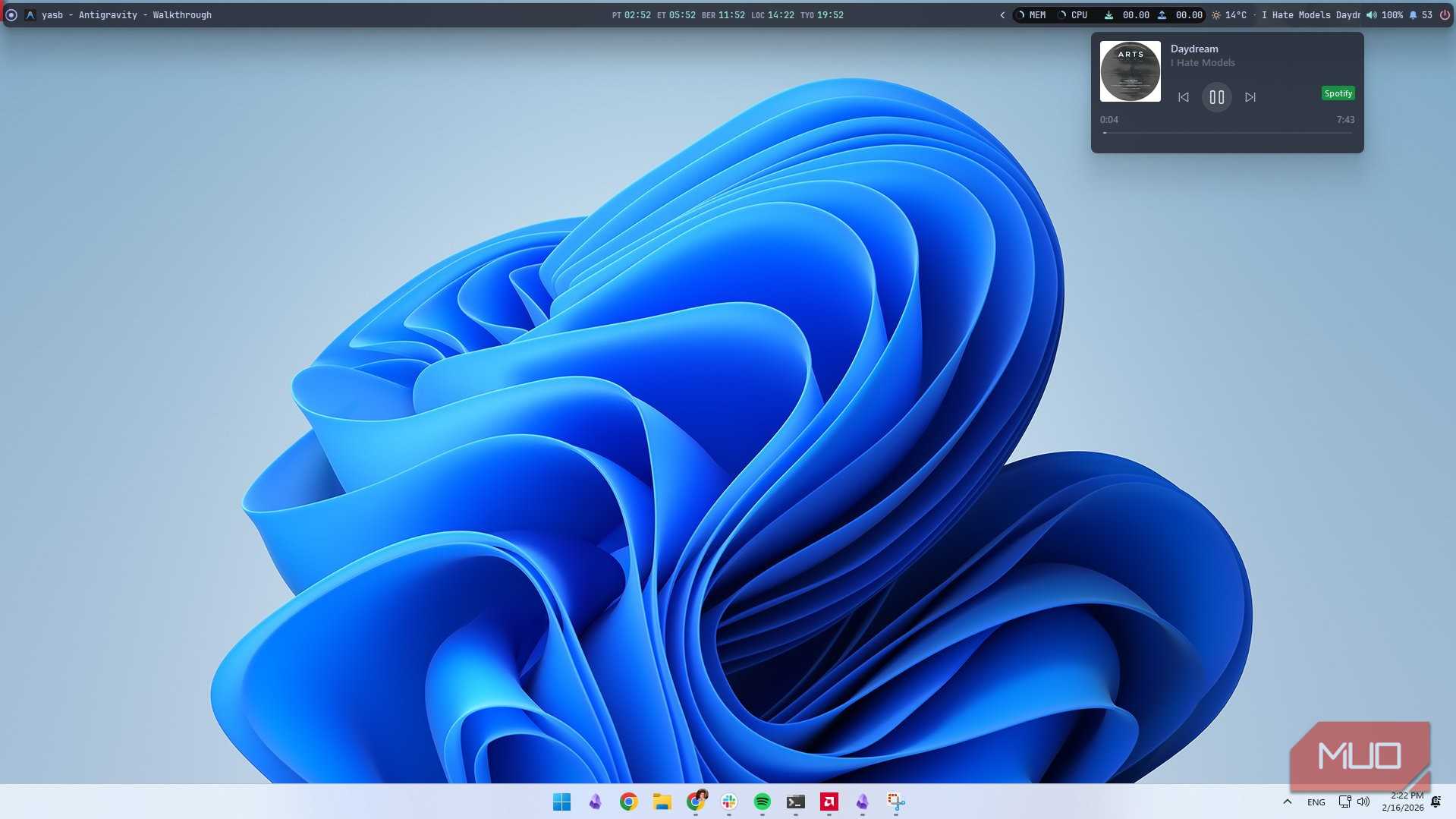
Task: Open the Windows Start menu
Action: click(561, 802)
